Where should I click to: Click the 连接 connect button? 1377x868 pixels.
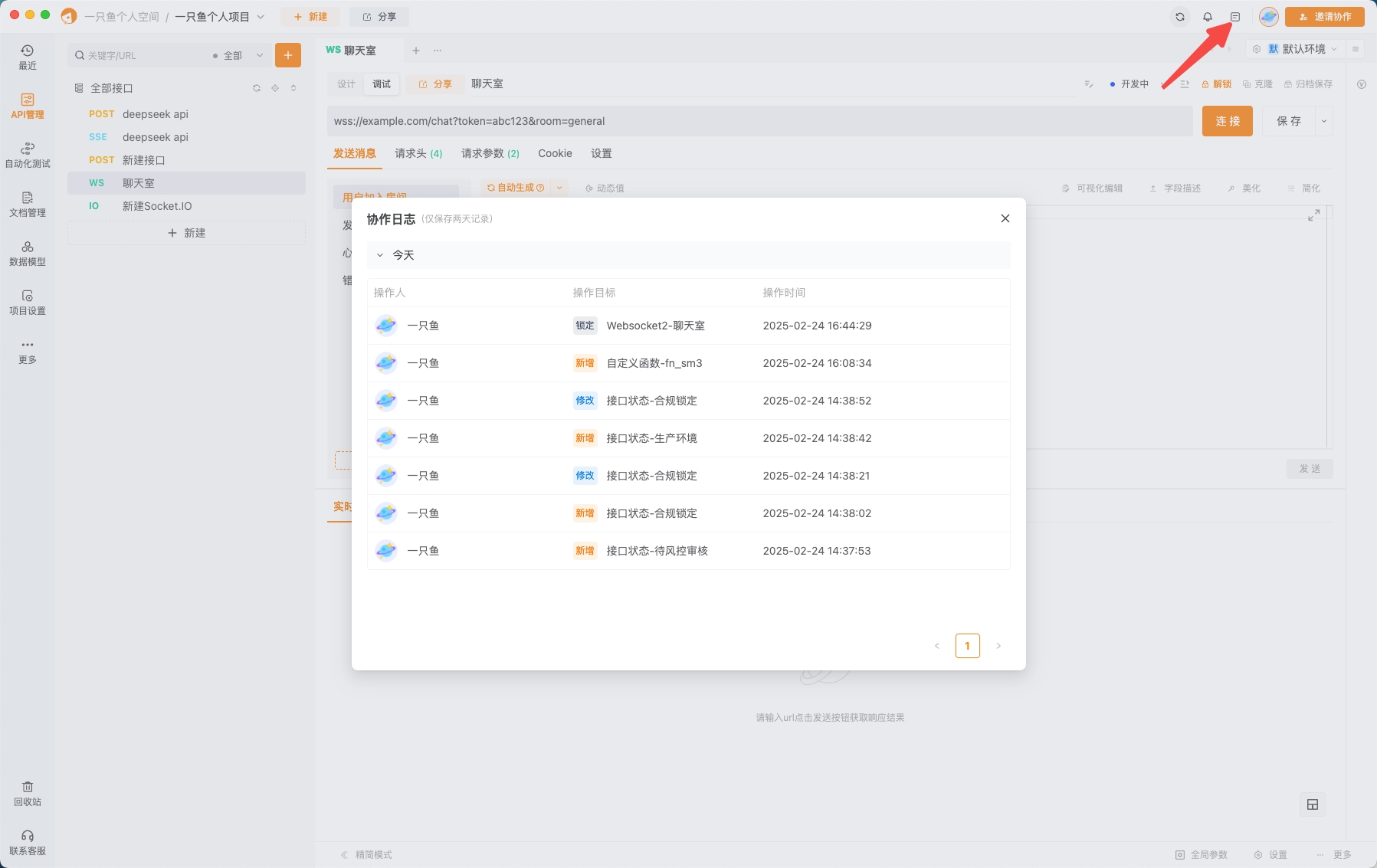tap(1226, 120)
